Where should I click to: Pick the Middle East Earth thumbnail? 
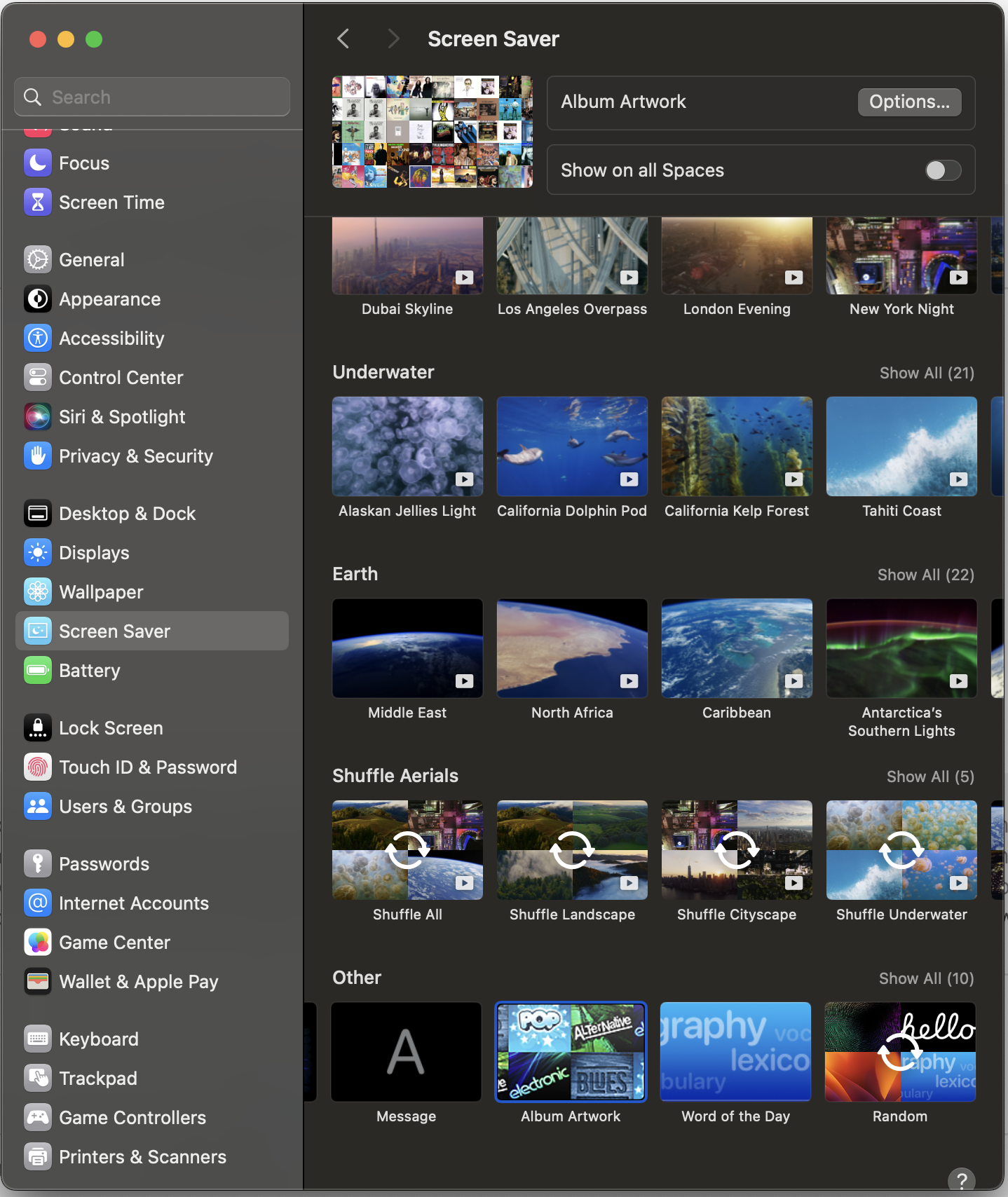tap(408, 648)
